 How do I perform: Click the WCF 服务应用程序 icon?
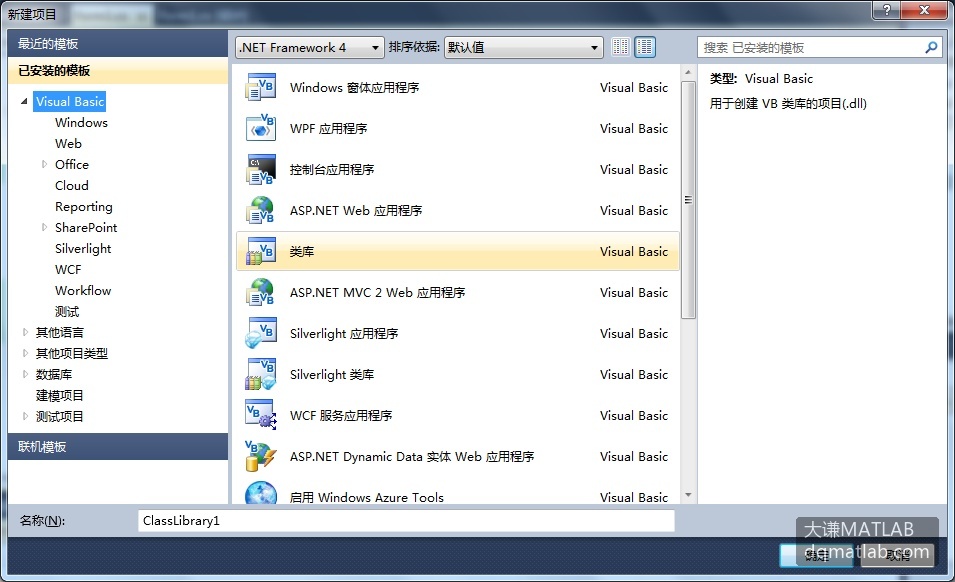click(261, 415)
